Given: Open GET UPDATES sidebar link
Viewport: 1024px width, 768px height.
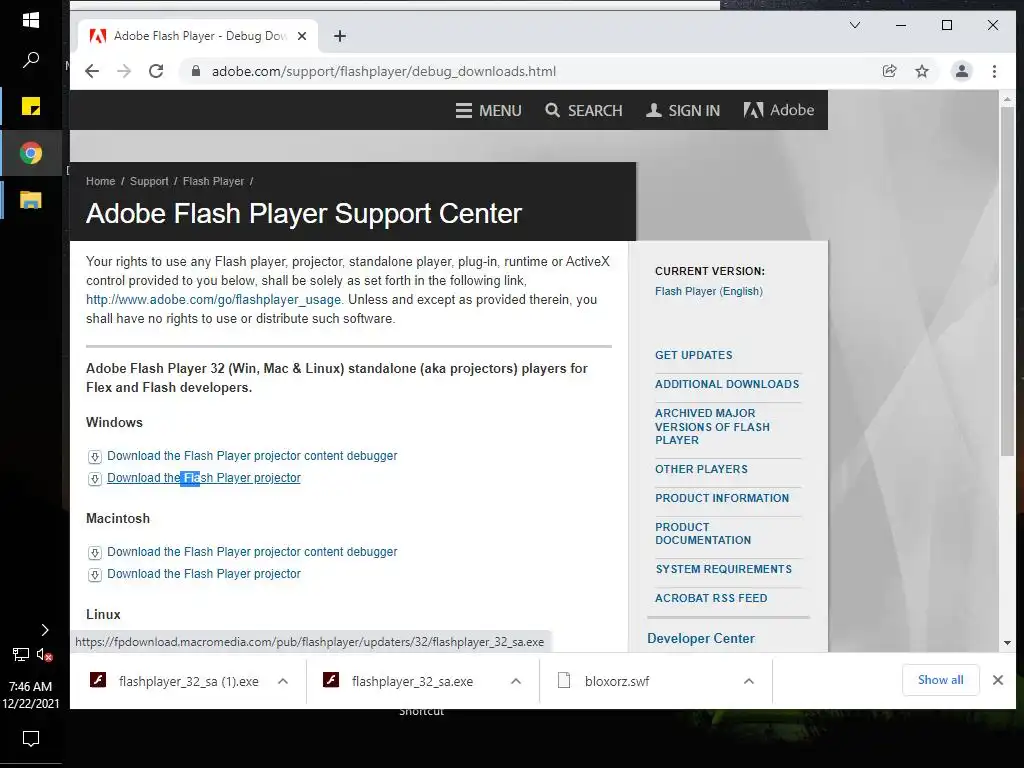Looking at the screenshot, I should click(694, 355).
